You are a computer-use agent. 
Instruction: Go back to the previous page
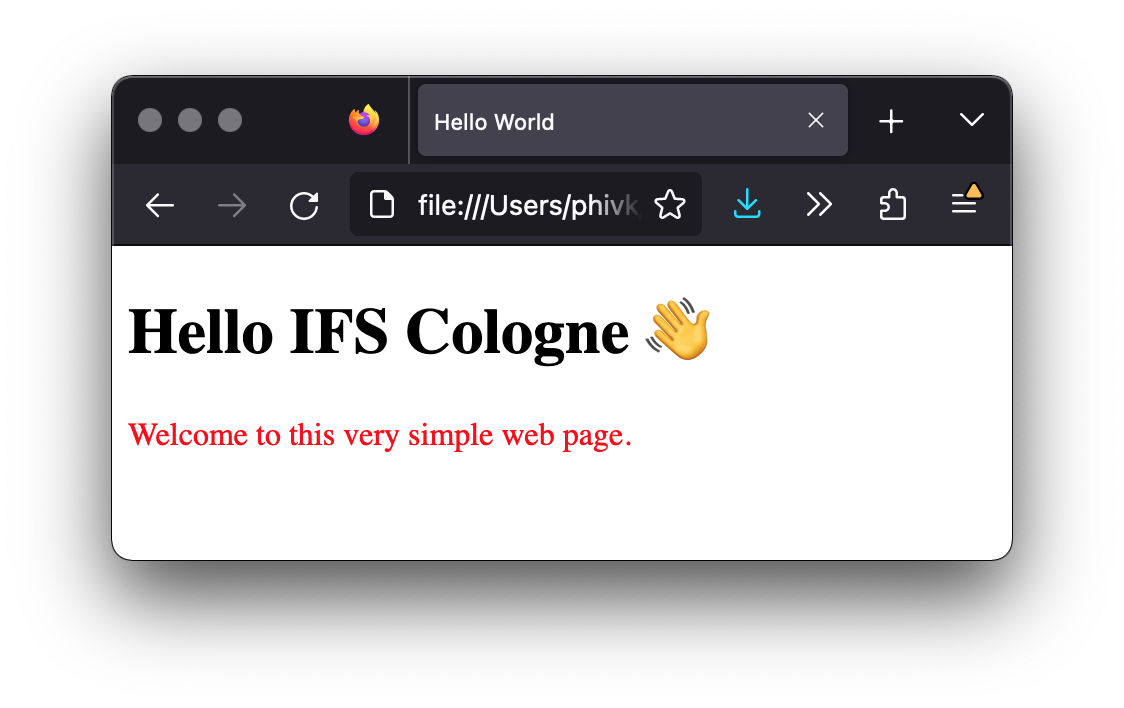click(x=159, y=206)
